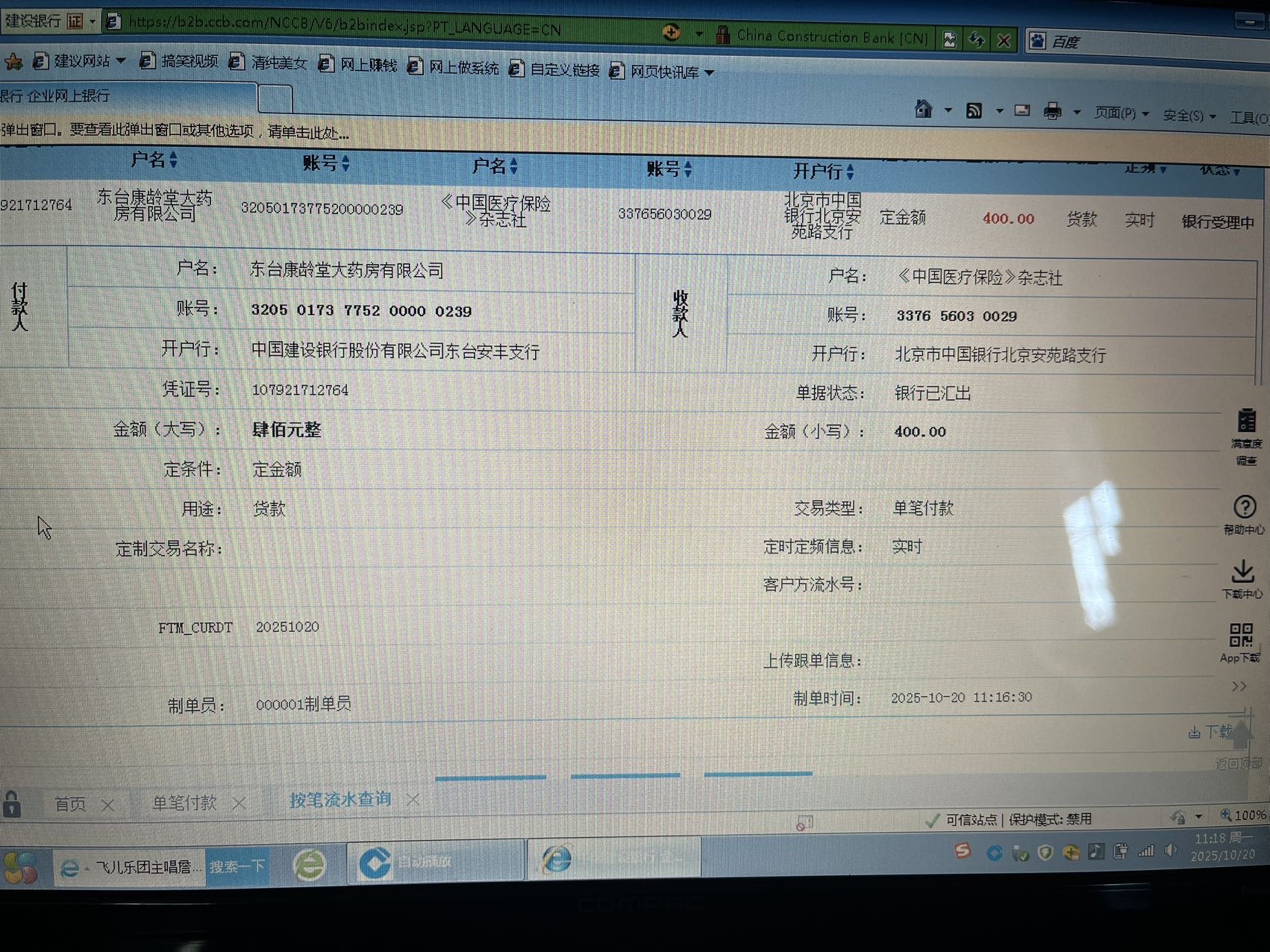Expand the 页面(P) dropdown menu
Viewport: 1270px width, 952px height.
coord(1121,113)
